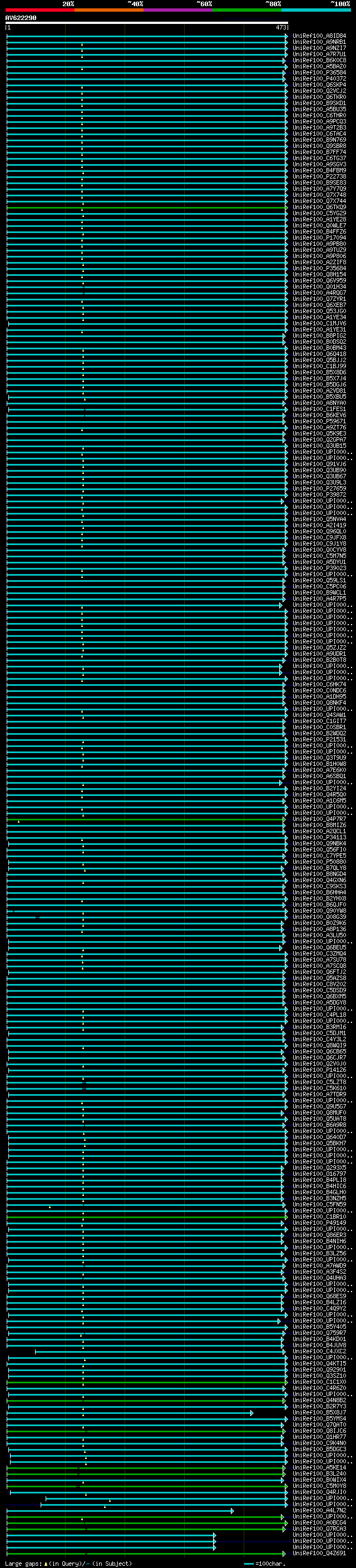This screenshot has width=356, height=1568.
Task: Open hit UniRef100_P34113
Action: 319,838
